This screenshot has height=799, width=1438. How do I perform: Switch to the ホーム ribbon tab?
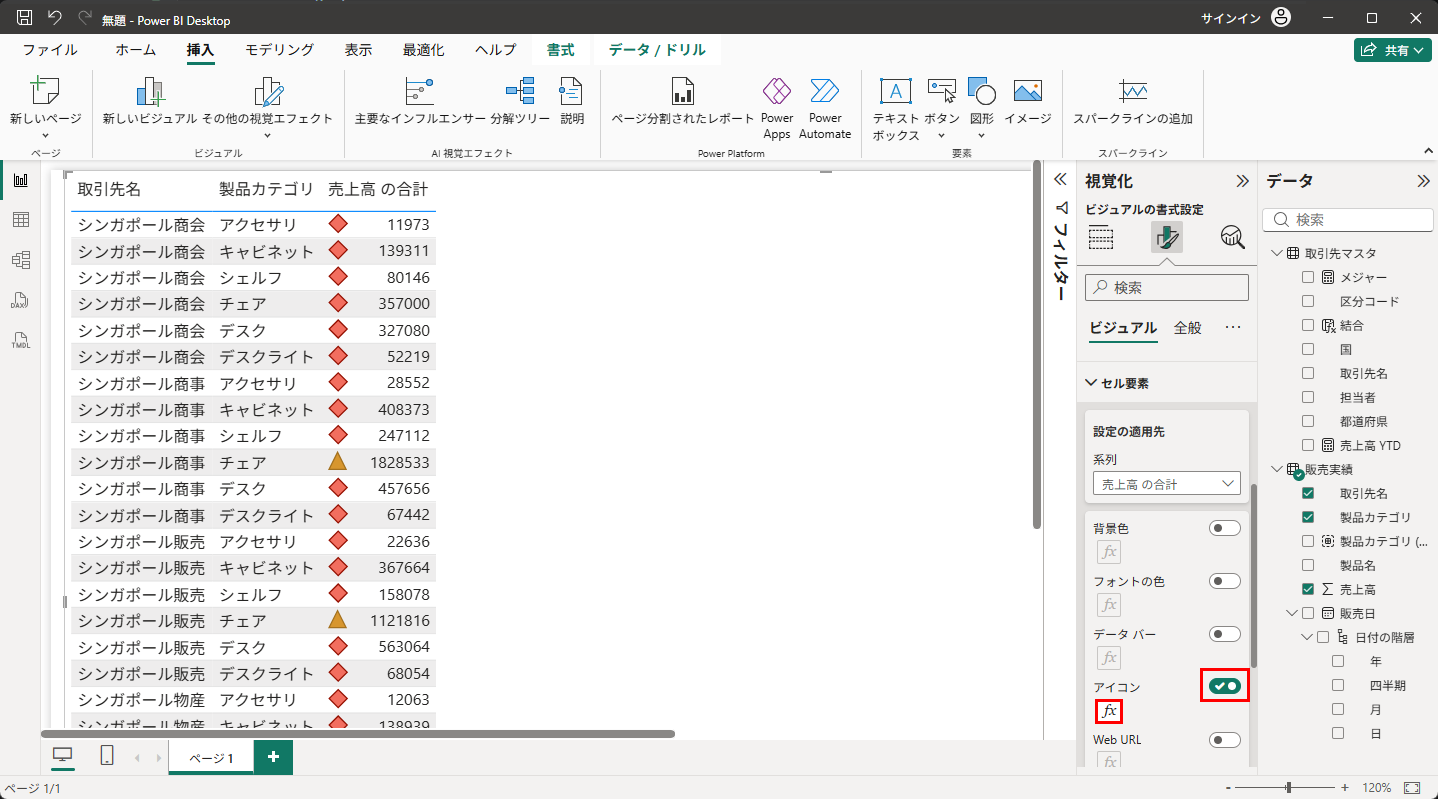(x=135, y=50)
